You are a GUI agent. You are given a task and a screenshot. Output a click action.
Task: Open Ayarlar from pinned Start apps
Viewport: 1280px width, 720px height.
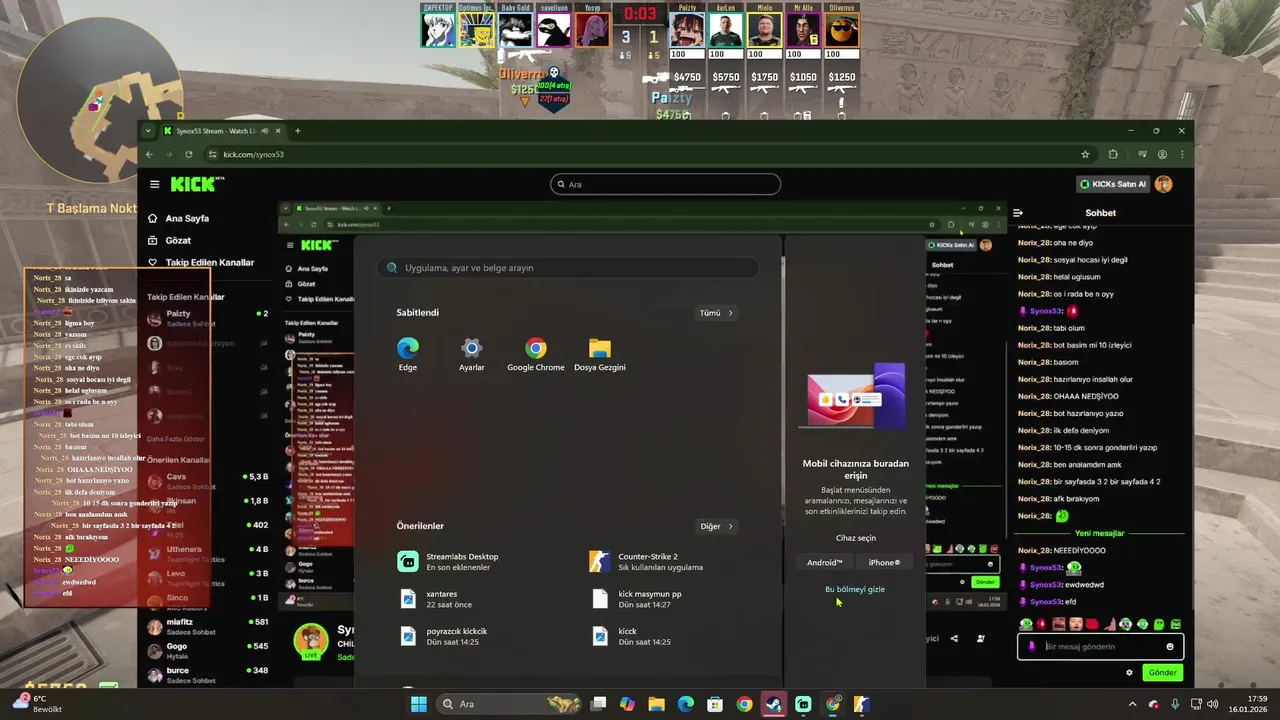(472, 355)
